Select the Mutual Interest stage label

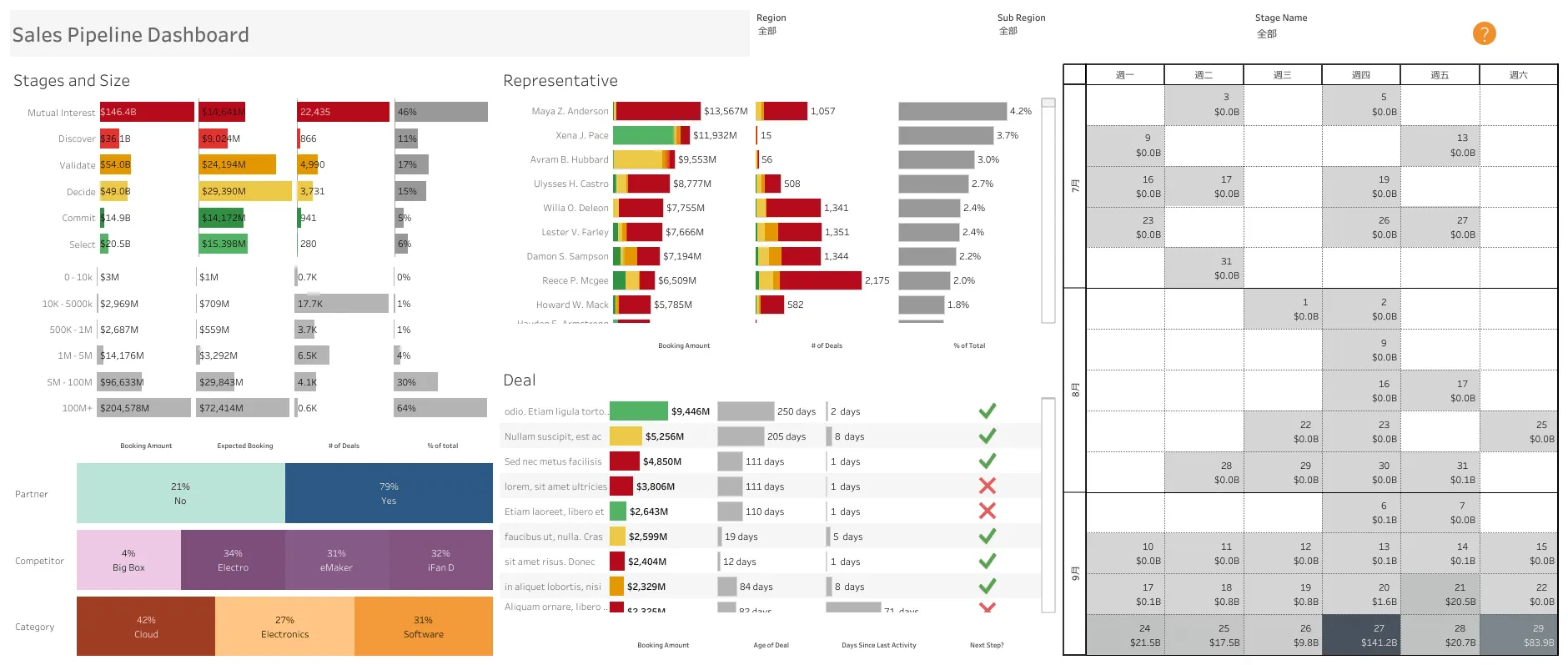[x=61, y=113]
